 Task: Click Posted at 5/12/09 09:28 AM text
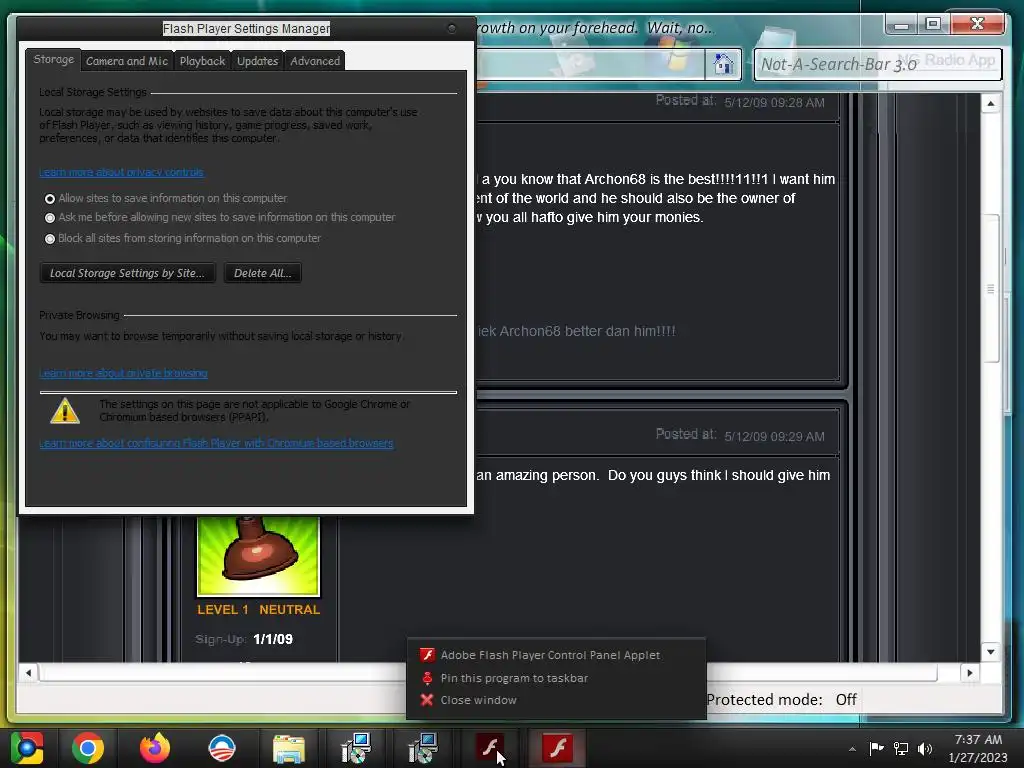740,101
